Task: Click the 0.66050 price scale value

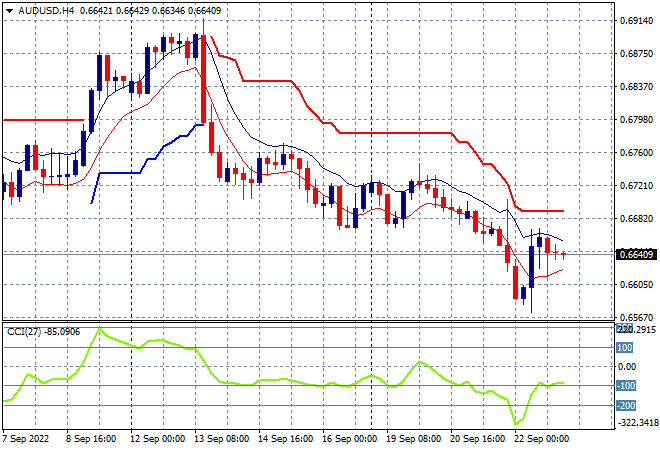Action: pos(636,285)
